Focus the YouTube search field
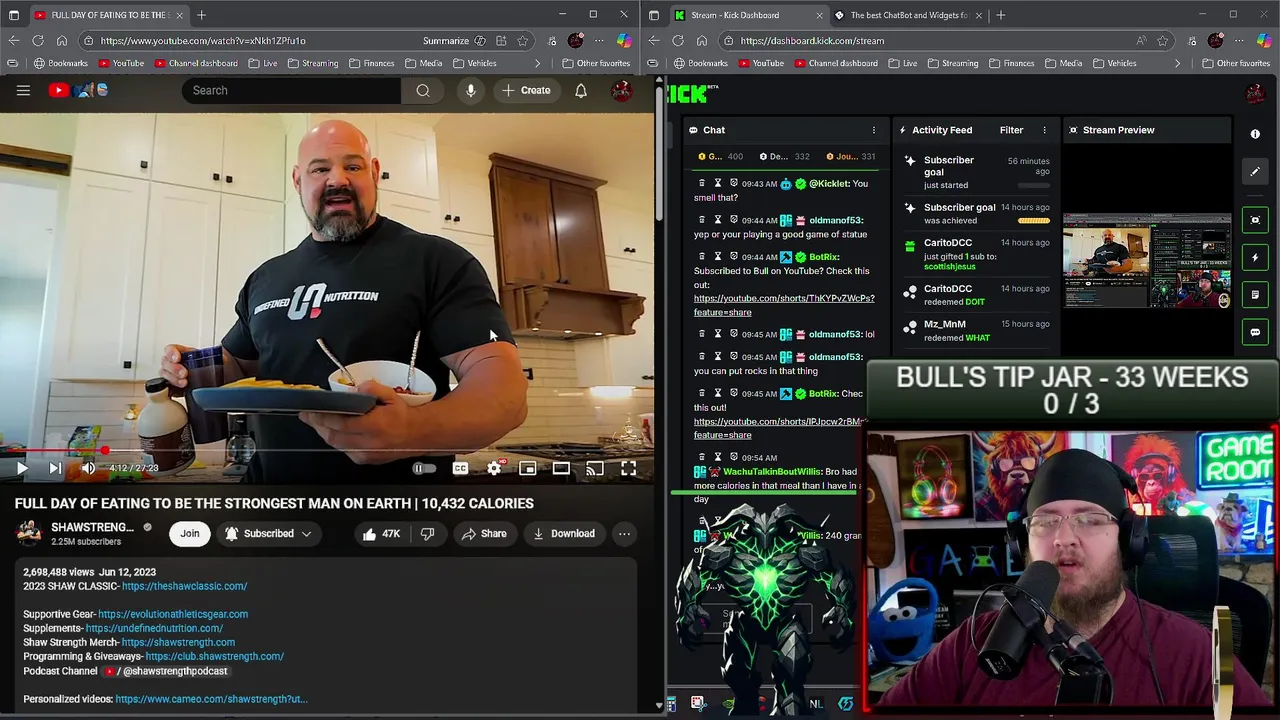The height and width of the screenshot is (720, 1280). (292, 90)
